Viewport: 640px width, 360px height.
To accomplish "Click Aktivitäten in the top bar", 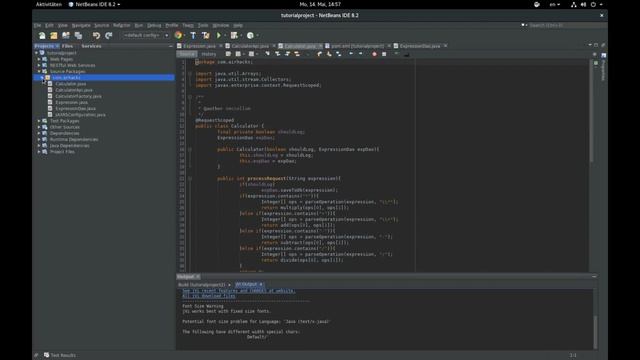I will pos(49,4).
